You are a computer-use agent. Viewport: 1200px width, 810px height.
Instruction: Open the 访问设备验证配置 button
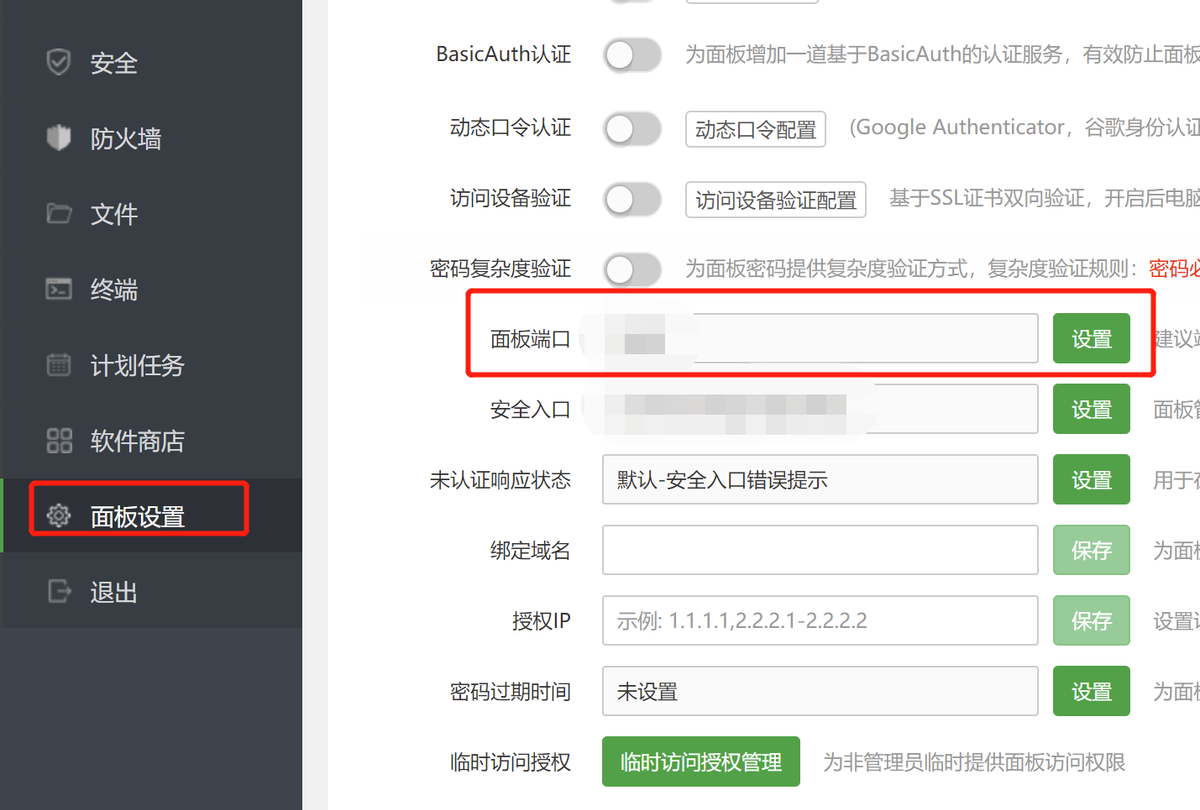point(775,200)
